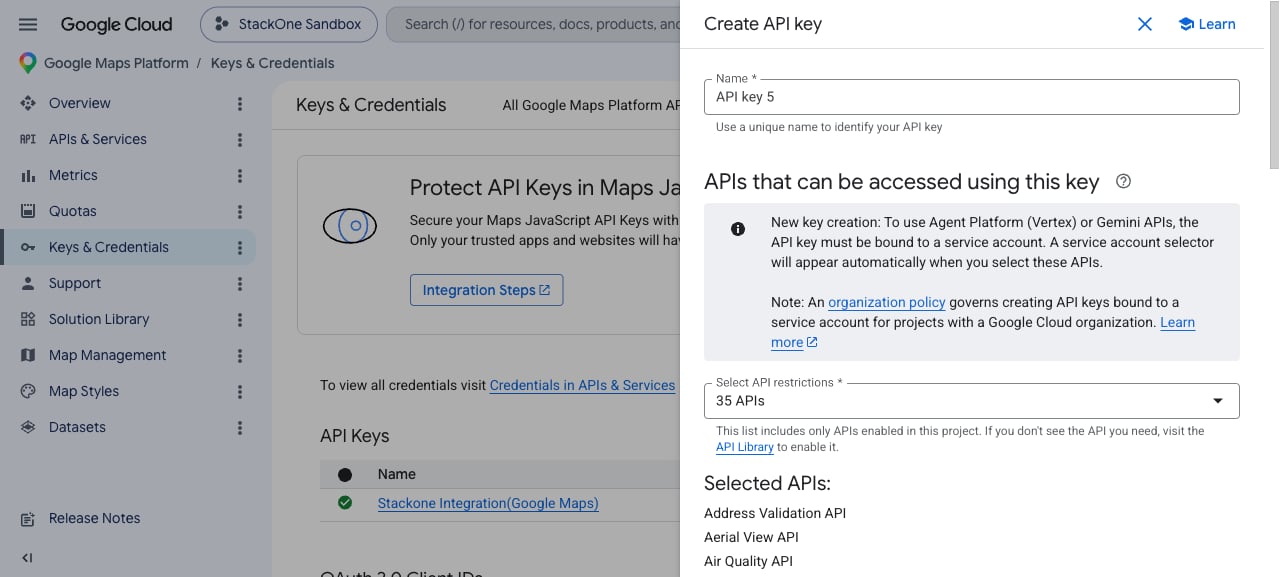Image resolution: width=1280 pixels, height=577 pixels.
Task: Open the three-dot menu next to Datasets
Action: (240, 427)
